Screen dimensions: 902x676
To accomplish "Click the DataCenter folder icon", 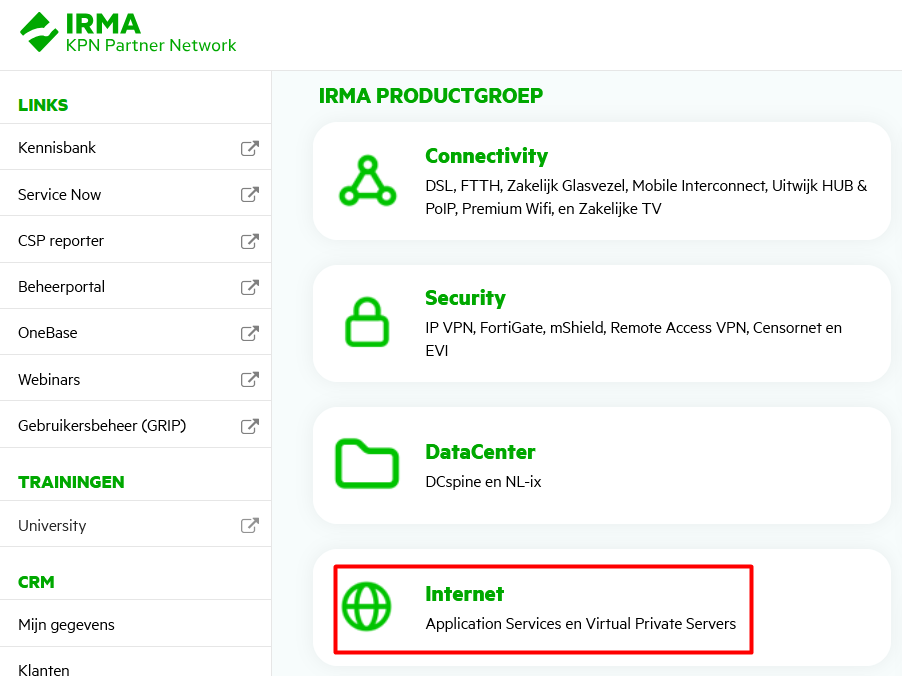I will pos(367,465).
